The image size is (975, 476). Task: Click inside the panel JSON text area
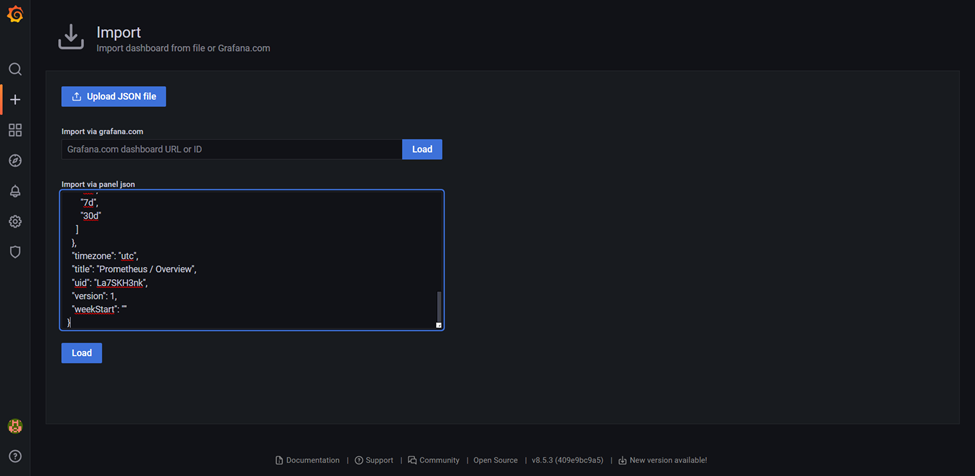tap(252, 260)
